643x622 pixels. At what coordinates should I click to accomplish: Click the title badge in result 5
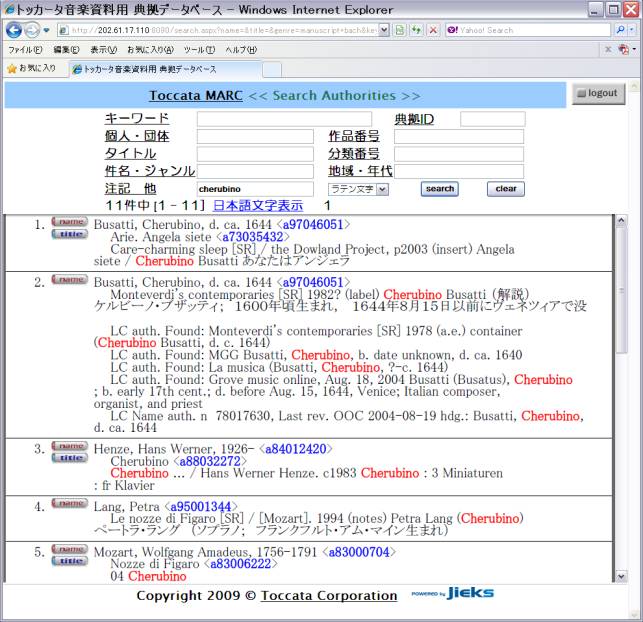click(x=70, y=561)
